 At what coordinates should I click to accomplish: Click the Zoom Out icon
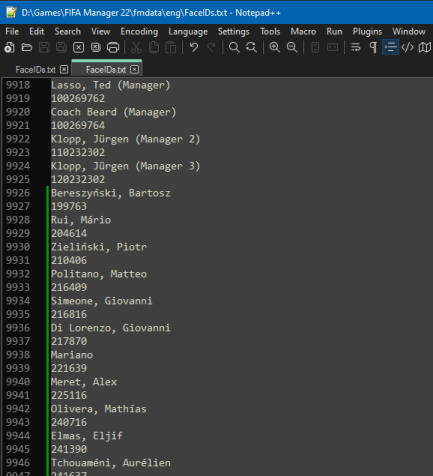tap(292, 48)
